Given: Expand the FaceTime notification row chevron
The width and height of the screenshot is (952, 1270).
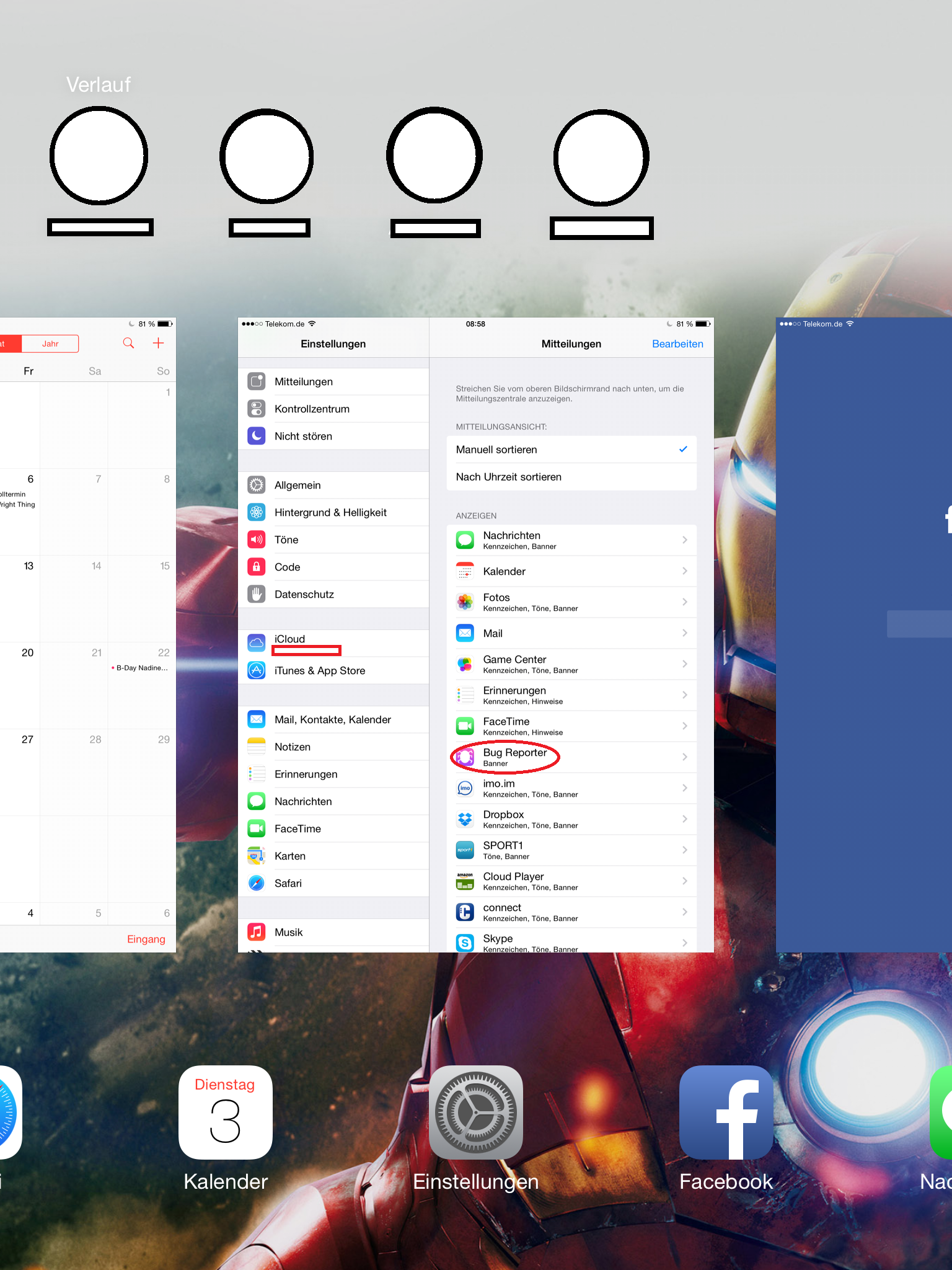Looking at the screenshot, I should coord(685,726).
